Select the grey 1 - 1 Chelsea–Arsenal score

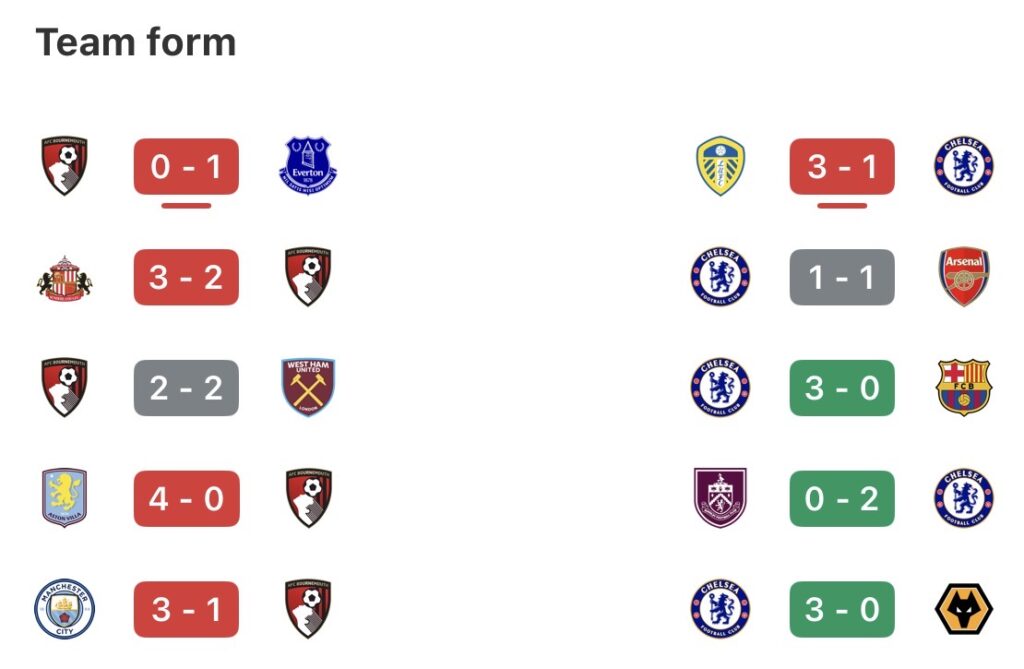tap(842, 278)
